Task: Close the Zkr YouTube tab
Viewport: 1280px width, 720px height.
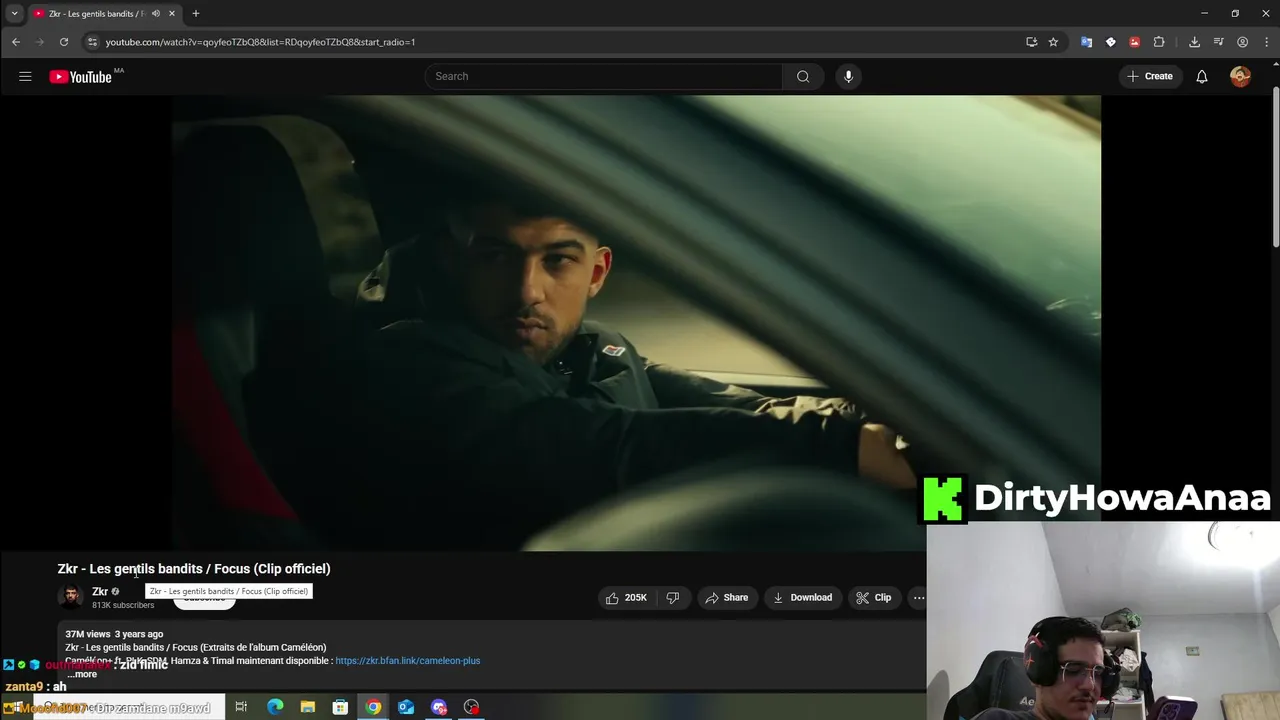Action: (x=172, y=14)
